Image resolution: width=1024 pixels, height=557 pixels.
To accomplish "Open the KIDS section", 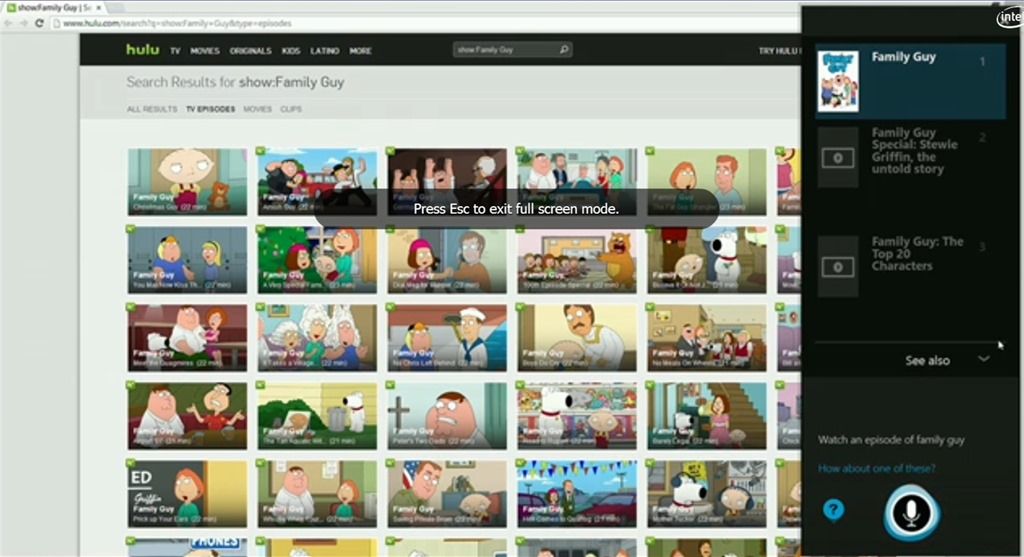I will click(291, 51).
